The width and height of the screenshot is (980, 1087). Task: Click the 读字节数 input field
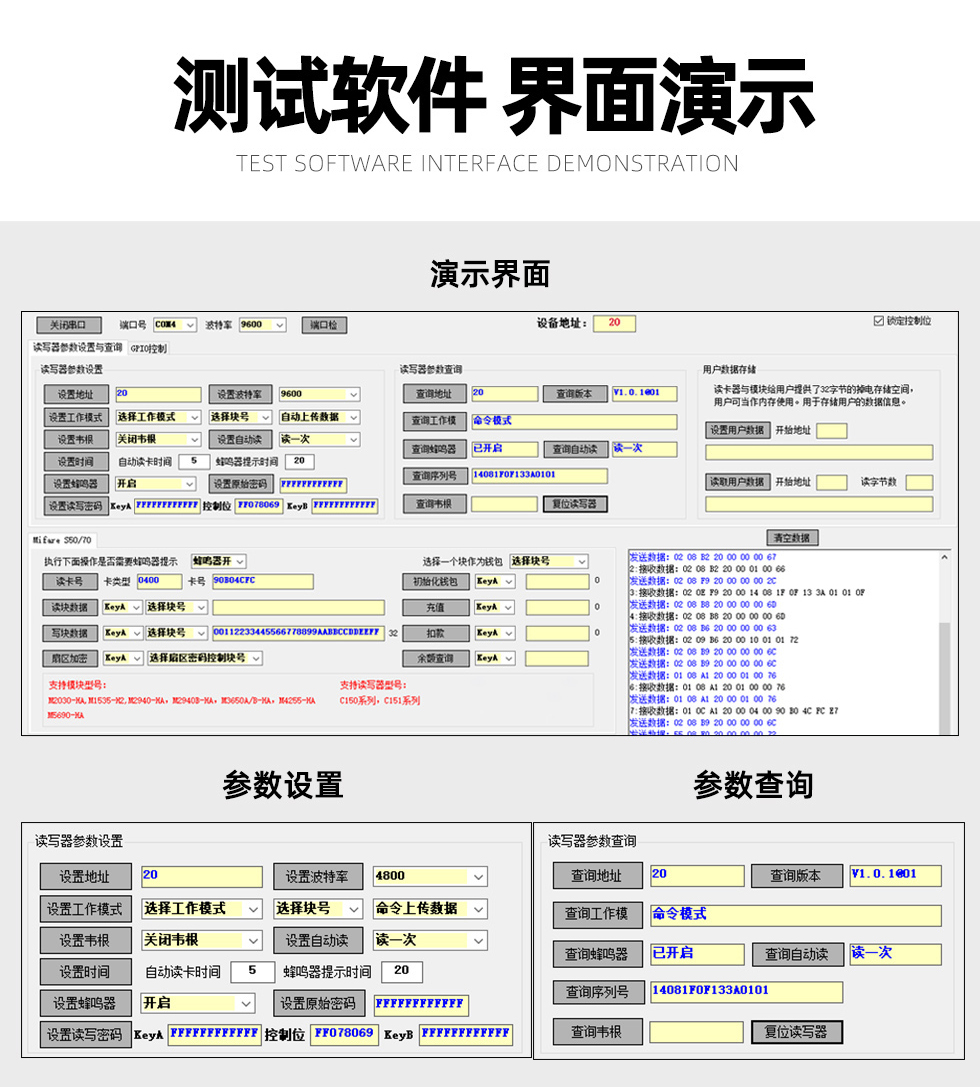(x=920, y=482)
